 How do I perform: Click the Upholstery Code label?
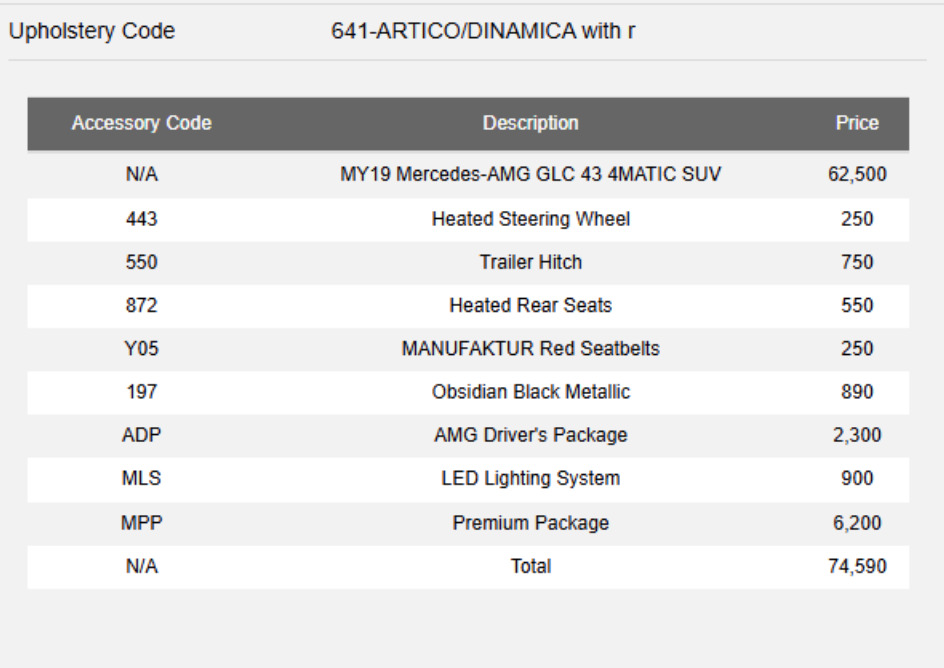pos(92,31)
